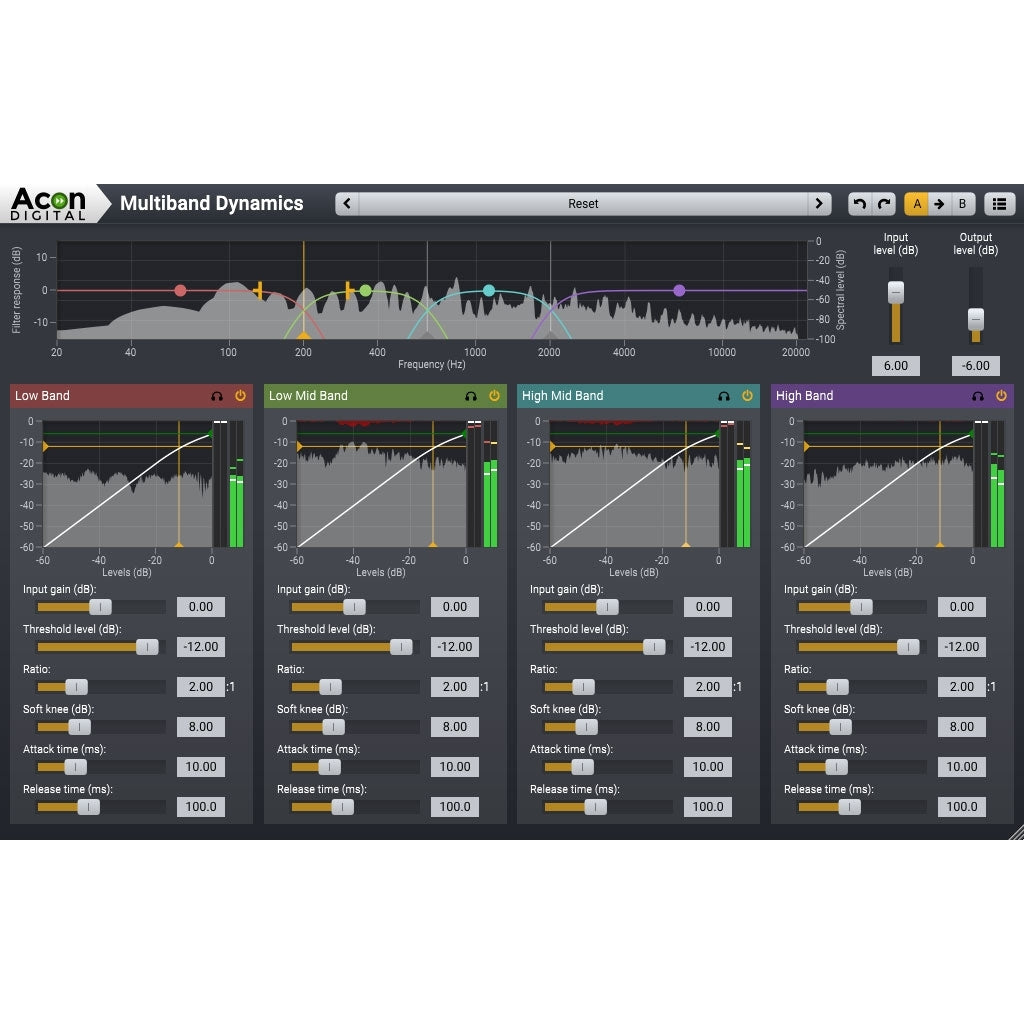Viewport: 1024px width, 1024px height.
Task: Go to next preset arrow
Action: pos(819,204)
